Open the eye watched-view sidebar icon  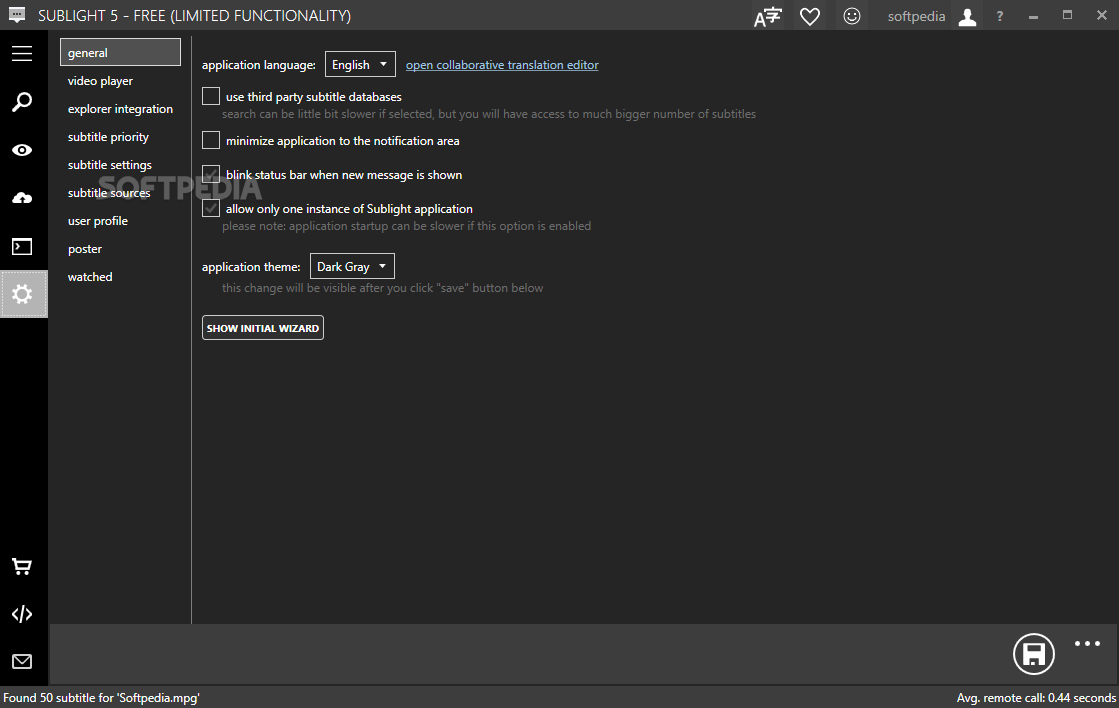pyautogui.click(x=22, y=150)
